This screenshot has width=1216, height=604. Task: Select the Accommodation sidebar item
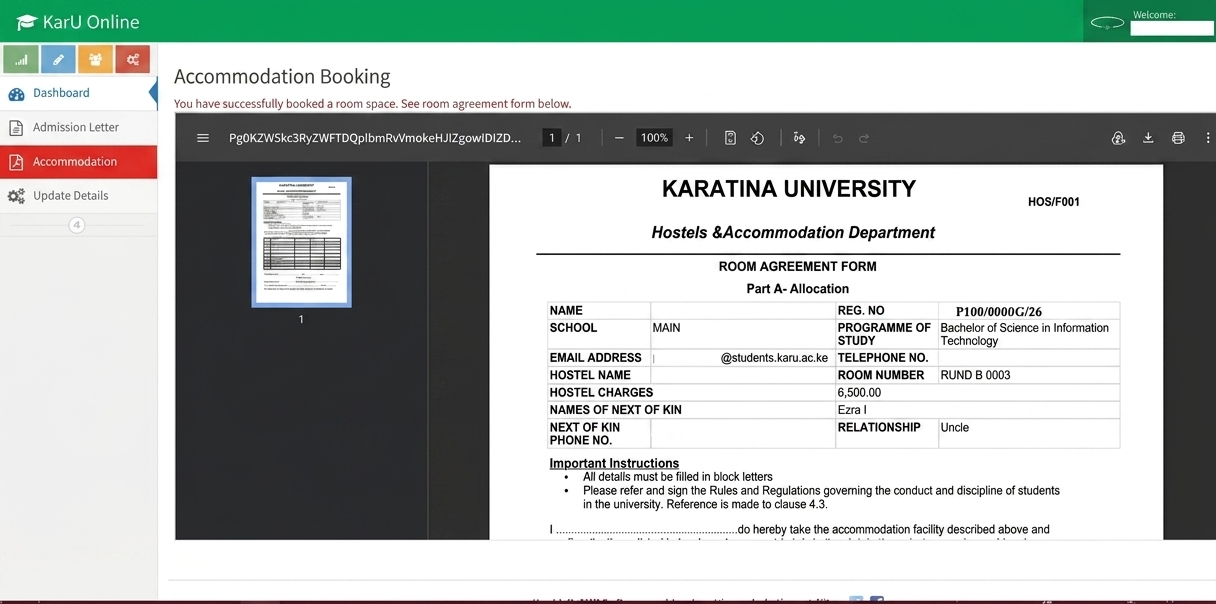tap(78, 161)
